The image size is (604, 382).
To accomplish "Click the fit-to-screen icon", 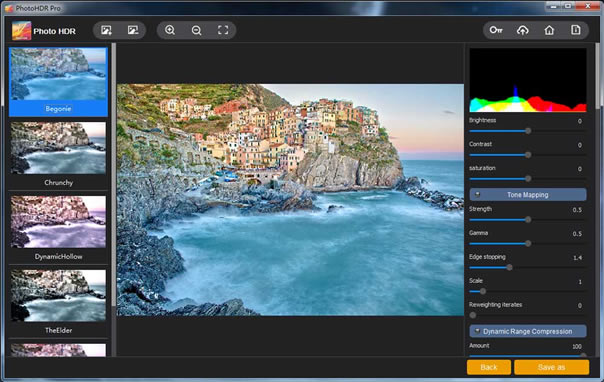I will 223,30.
